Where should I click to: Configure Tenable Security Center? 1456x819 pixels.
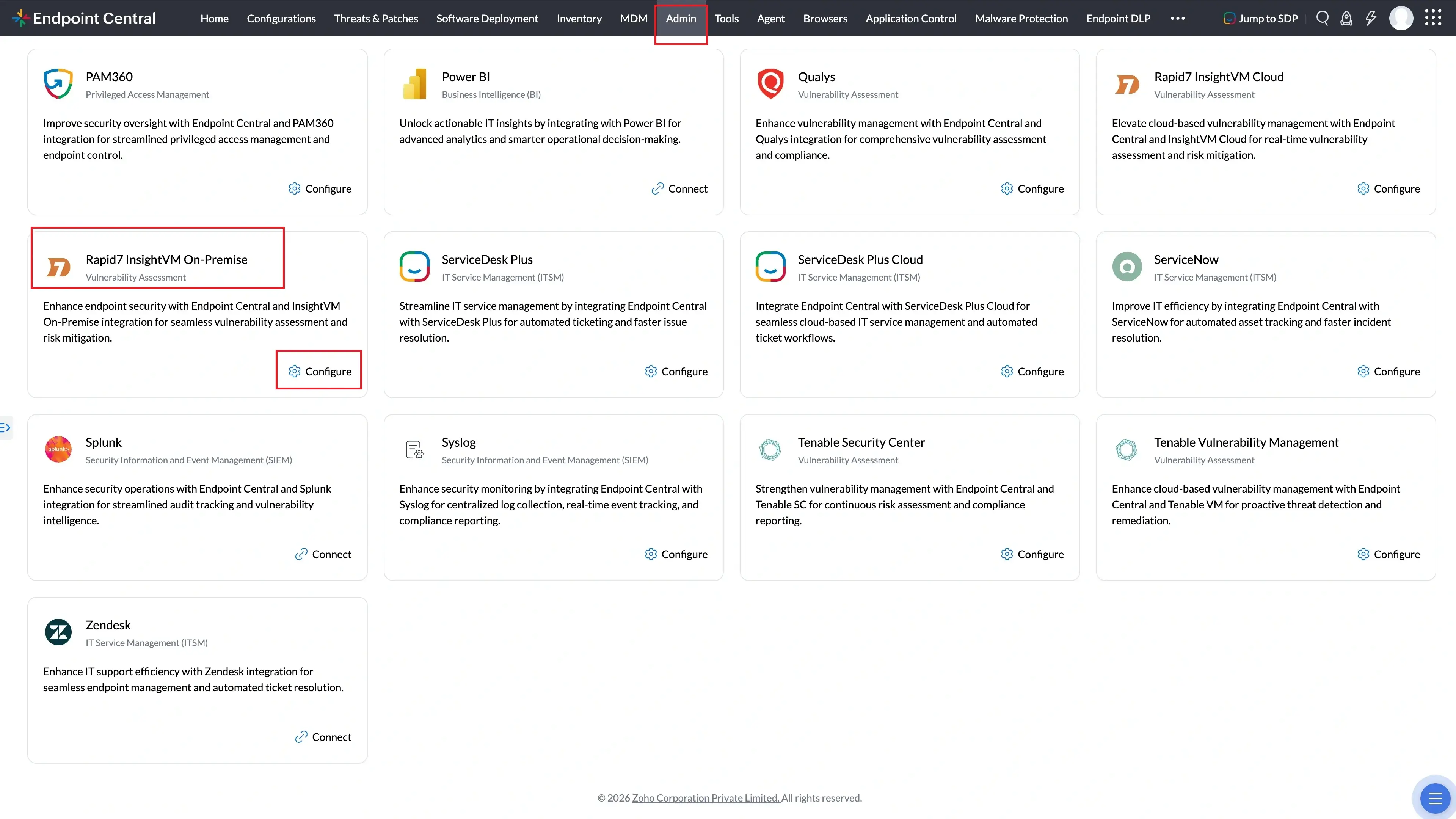[x=1032, y=554]
